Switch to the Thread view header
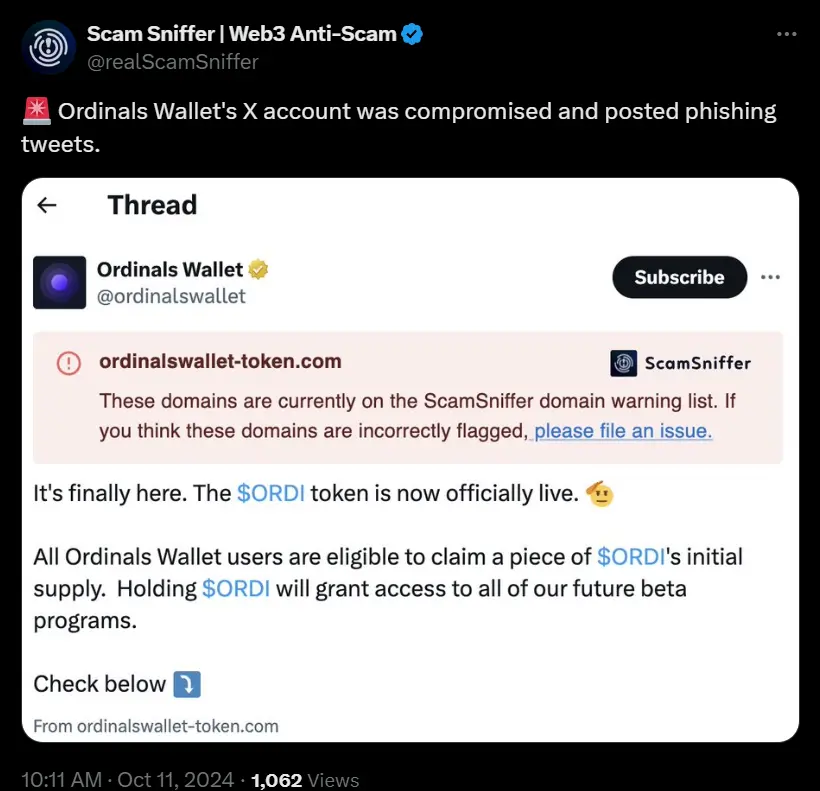The width and height of the screenshot is (820, 791). [152, 205]
